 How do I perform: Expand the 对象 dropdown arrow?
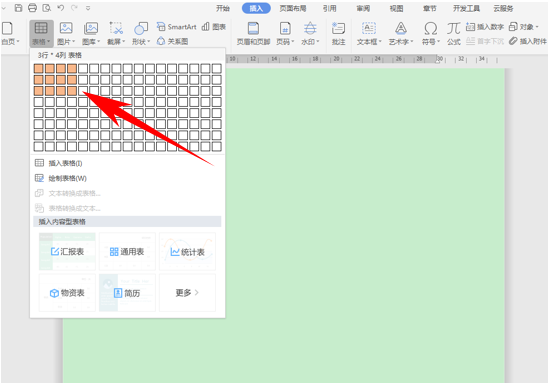pos(537,27)
